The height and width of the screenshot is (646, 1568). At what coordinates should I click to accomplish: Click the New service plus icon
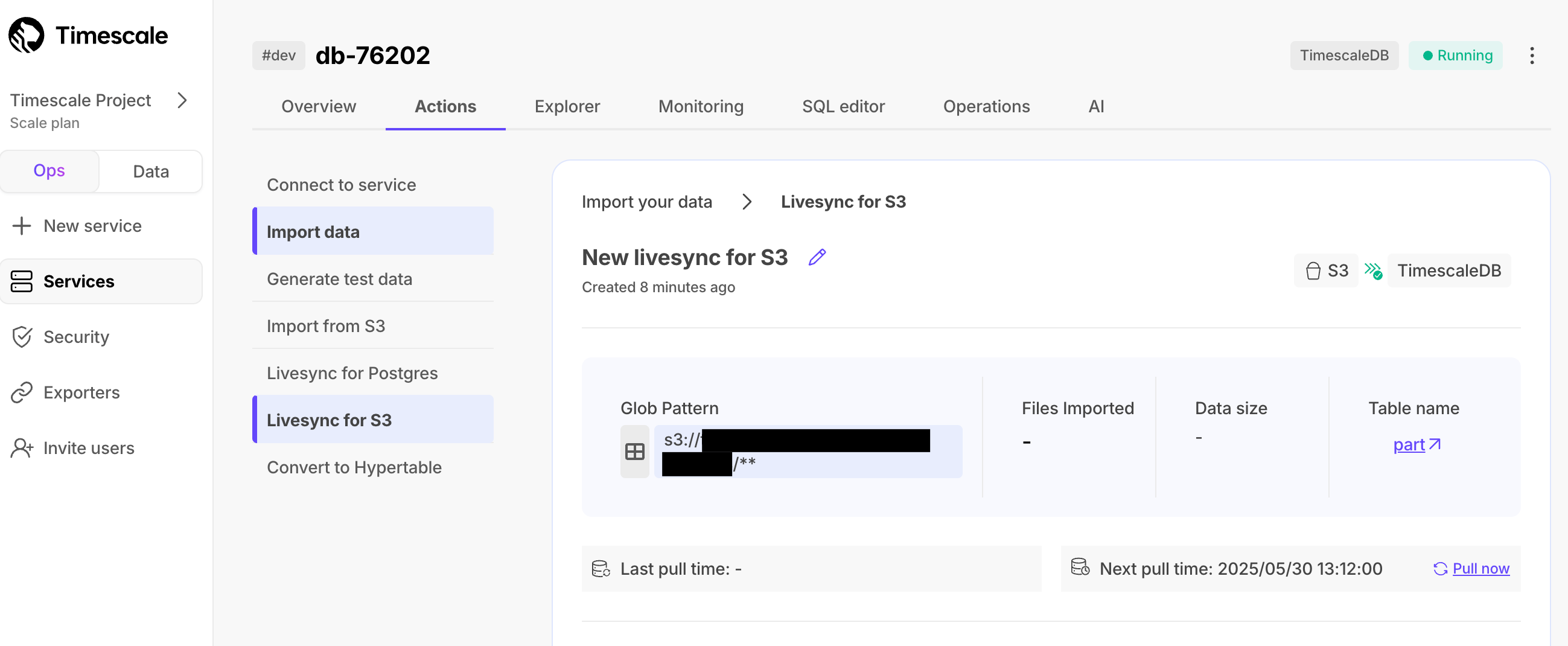pos(21,226)
